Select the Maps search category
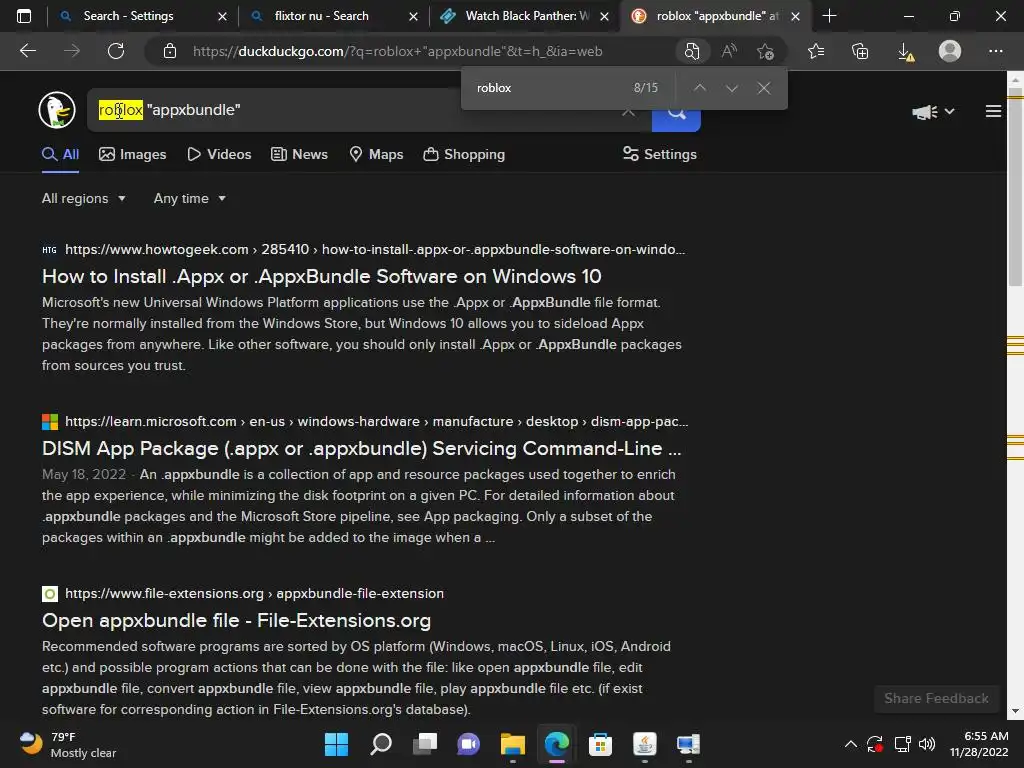The image size is (1024, 768). tap(376, 154)
